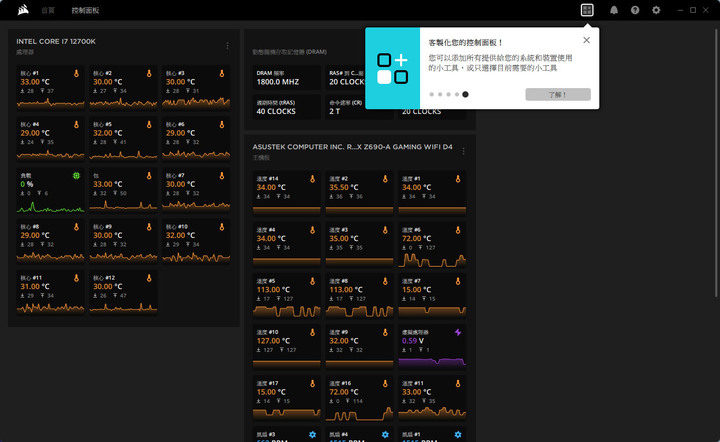720x442 pixels.
Task: Select the 溫度 #8 113.00 °C tile
Action: (x=359, y=295)
